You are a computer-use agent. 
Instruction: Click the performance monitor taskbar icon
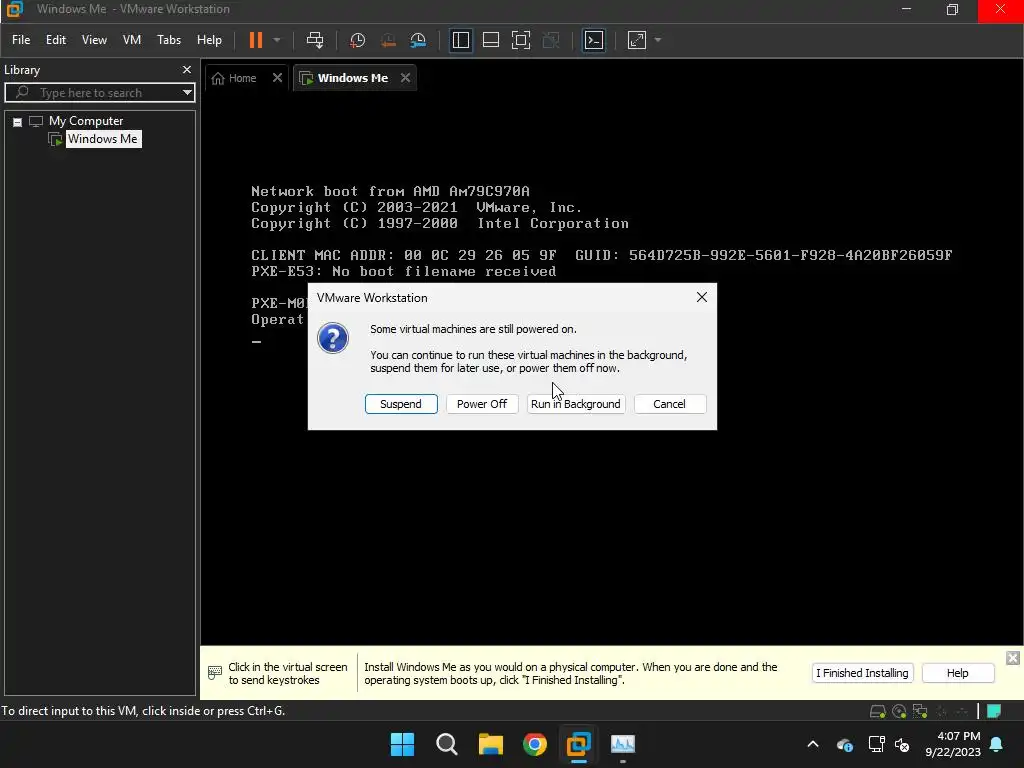click(x=622, y=744)
